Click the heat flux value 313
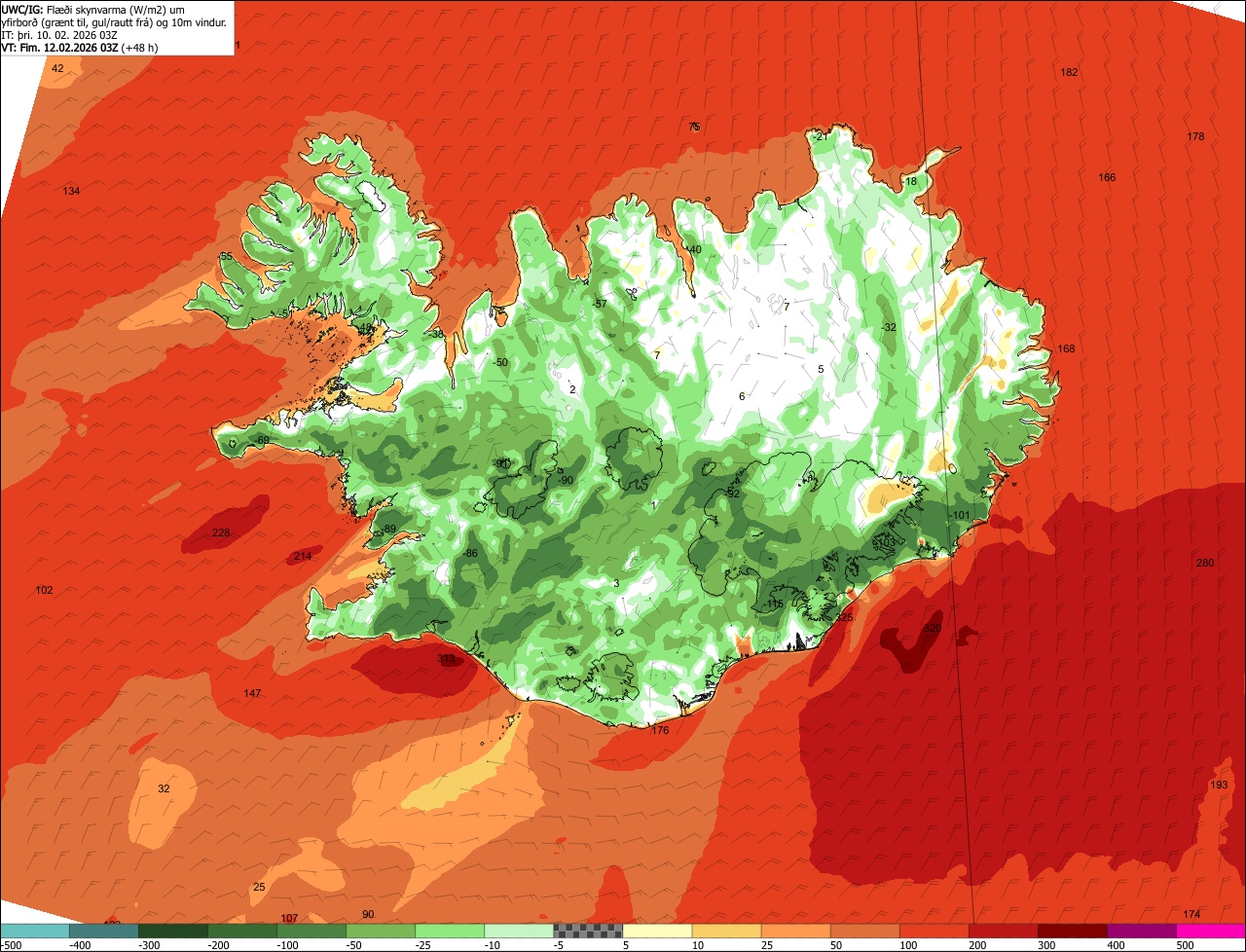1246x952 pixels. tap(446, 659)
